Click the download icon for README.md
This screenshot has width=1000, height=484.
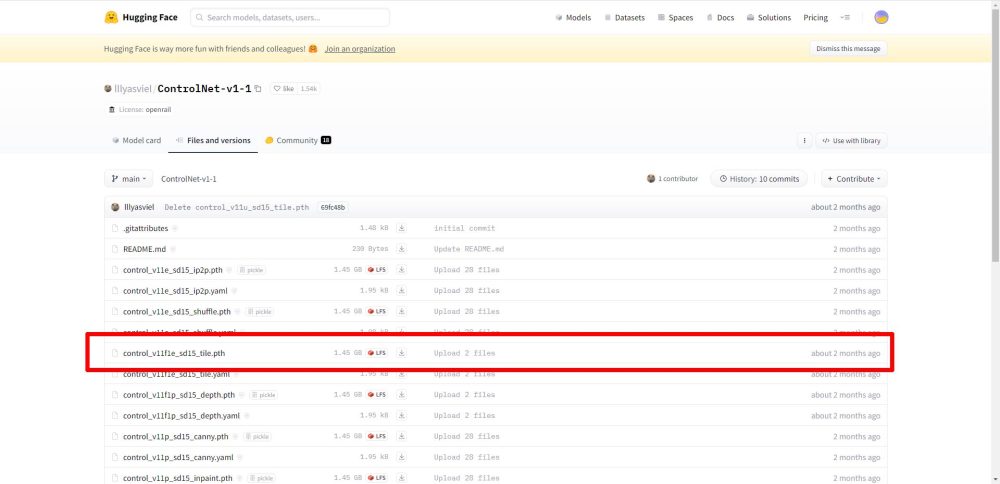pos(402,249)
